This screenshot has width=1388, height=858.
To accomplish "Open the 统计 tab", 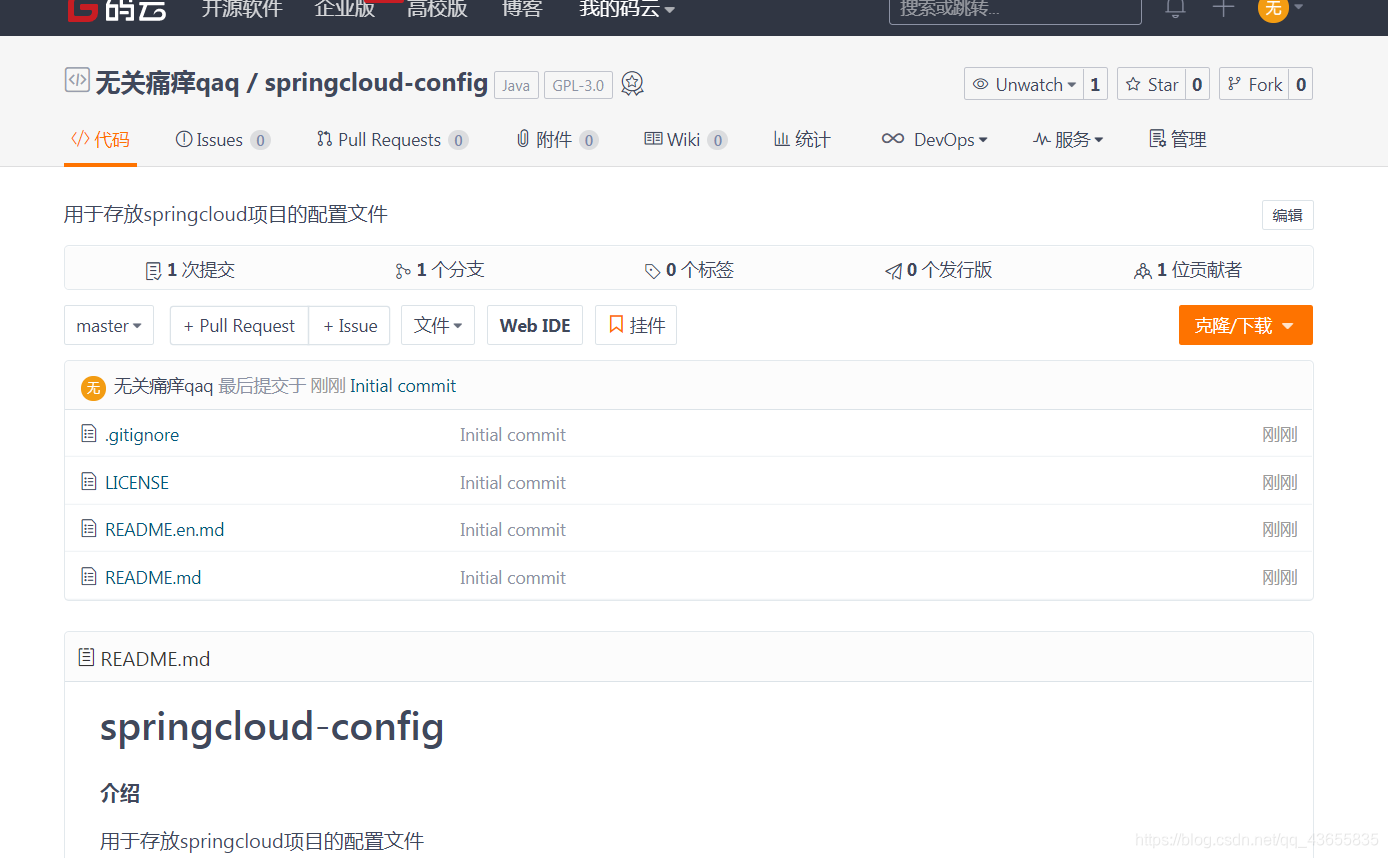I will click(x=802, y=139).
